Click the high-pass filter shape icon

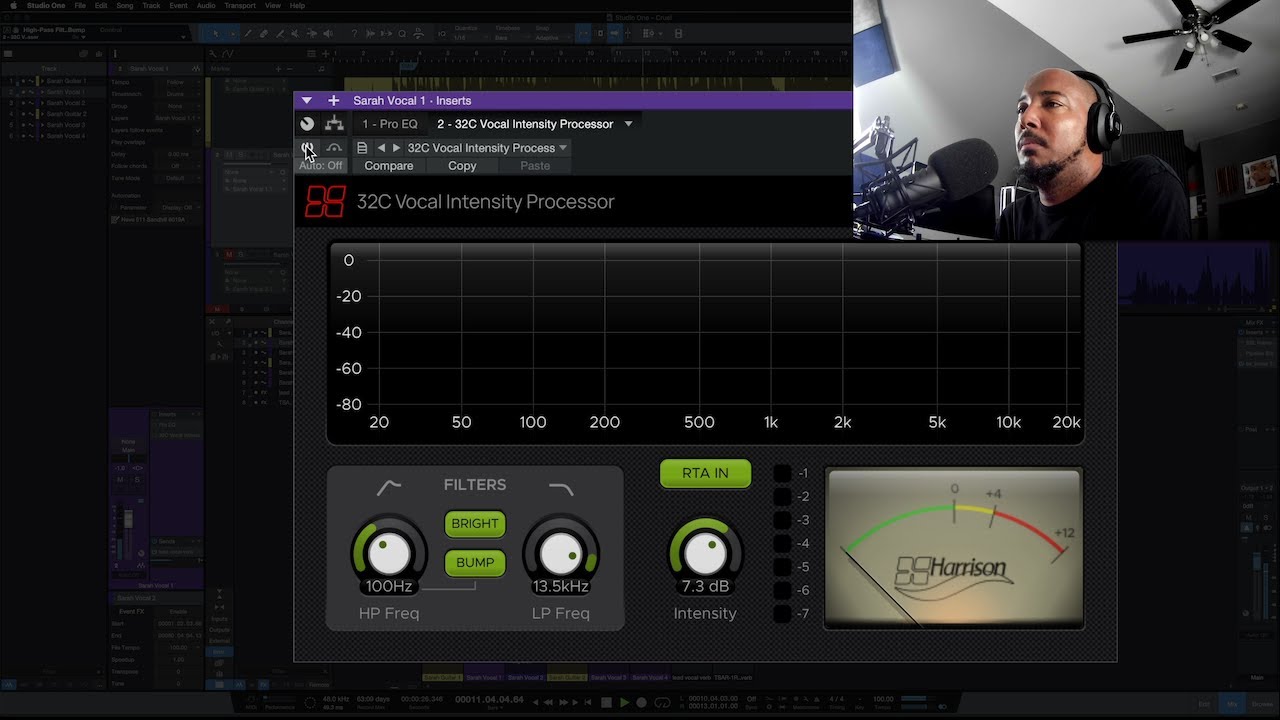click(x=389, y=487)
